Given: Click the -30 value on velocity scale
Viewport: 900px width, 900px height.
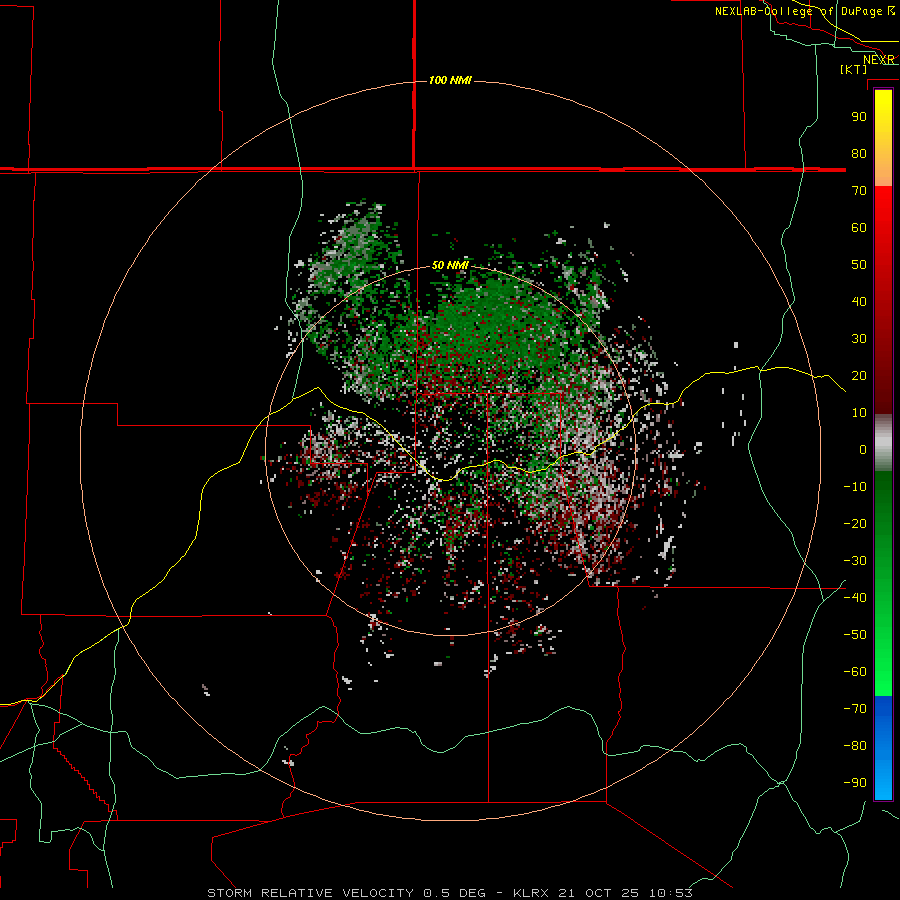Looking at the screenshot, I should pos(855,561).
